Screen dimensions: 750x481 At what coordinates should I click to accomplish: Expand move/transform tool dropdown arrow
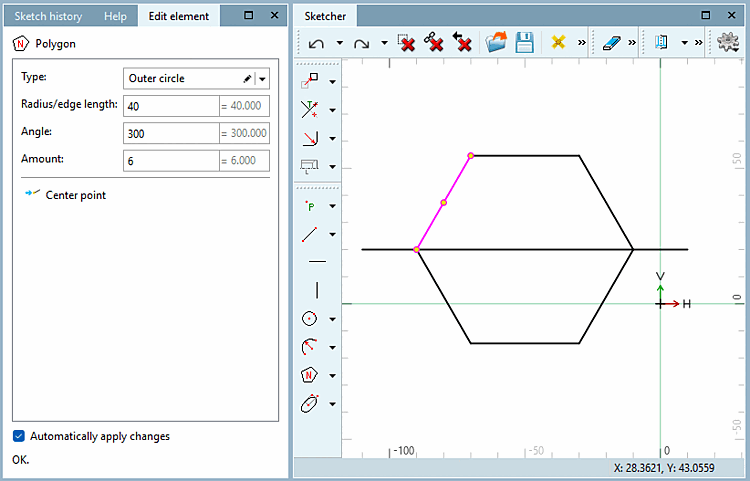pos(332,82)
